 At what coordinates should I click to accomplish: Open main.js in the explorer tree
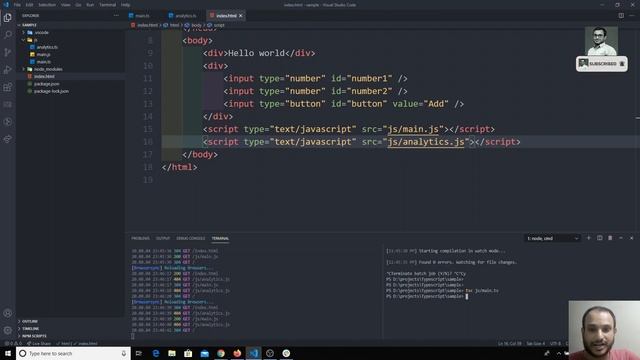41,55
